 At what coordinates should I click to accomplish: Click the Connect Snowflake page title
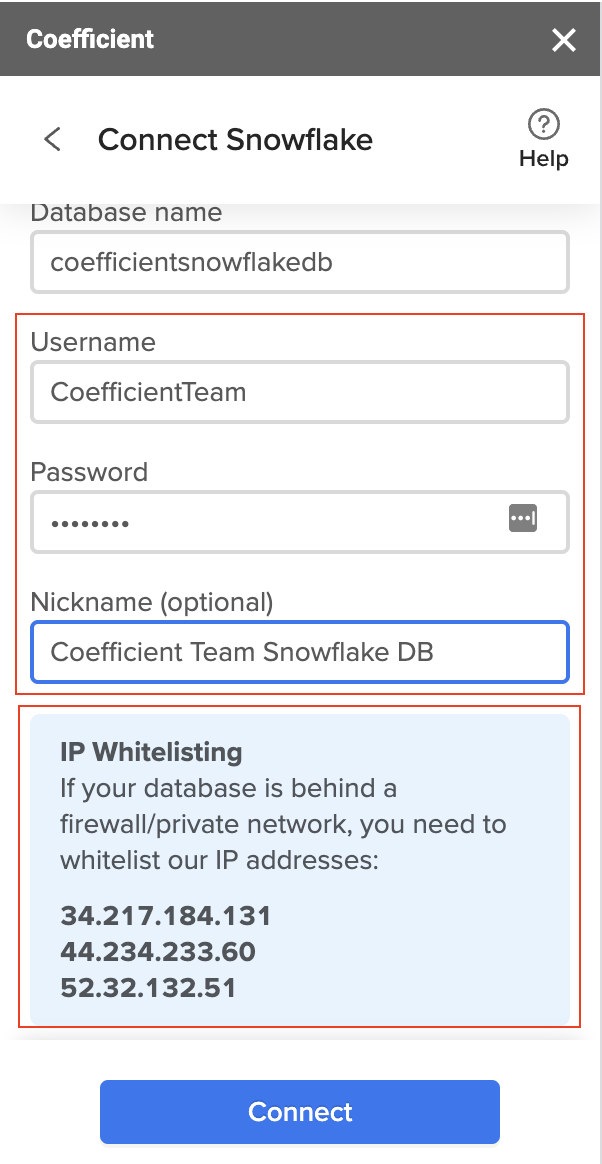coord(235,140)
